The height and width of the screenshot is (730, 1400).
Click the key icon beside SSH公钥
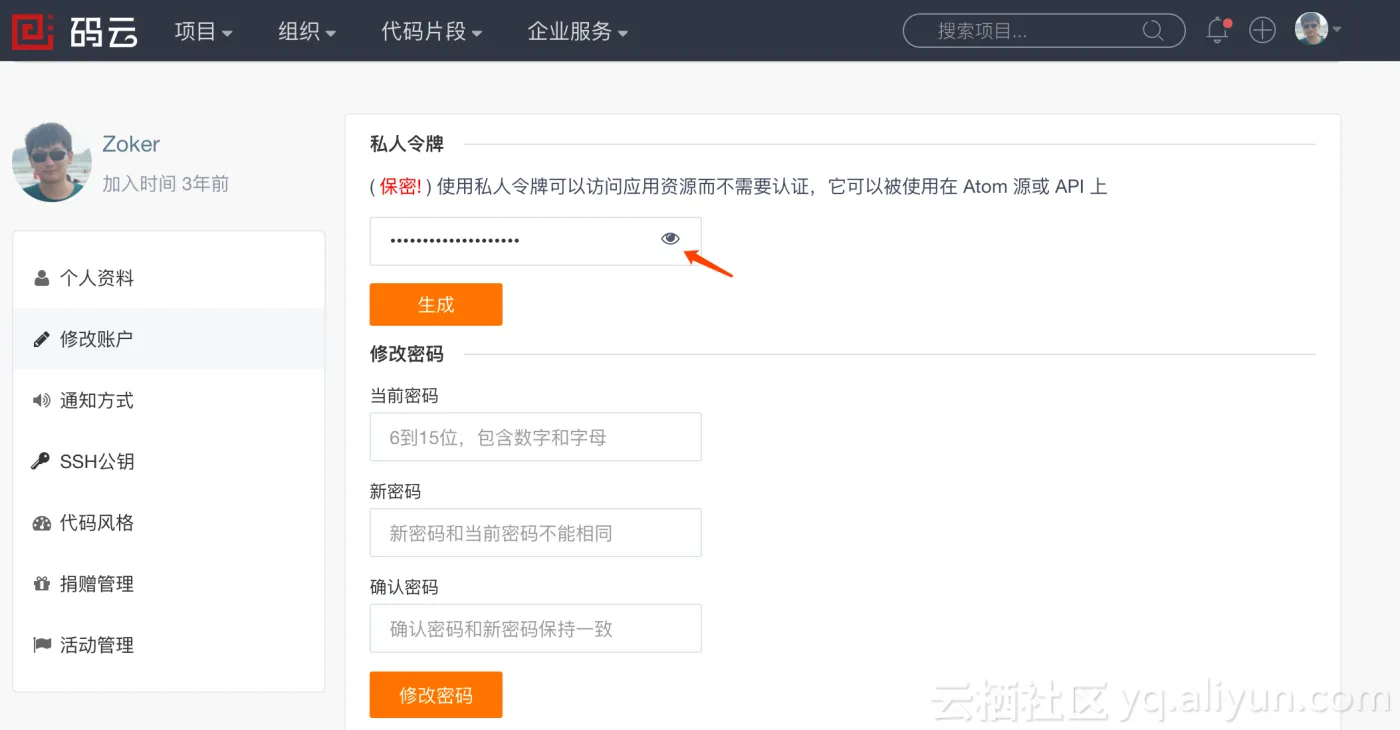[x=41, y=461]
